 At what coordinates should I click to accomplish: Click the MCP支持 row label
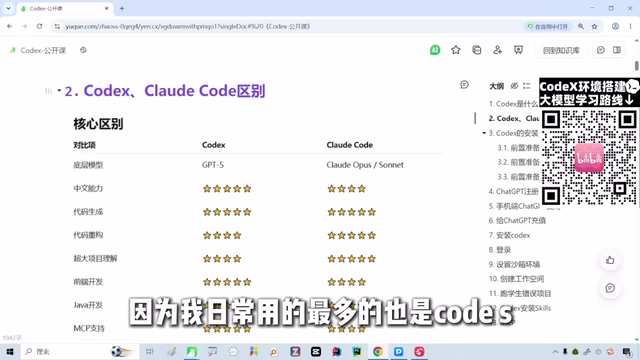click(89, 328)
